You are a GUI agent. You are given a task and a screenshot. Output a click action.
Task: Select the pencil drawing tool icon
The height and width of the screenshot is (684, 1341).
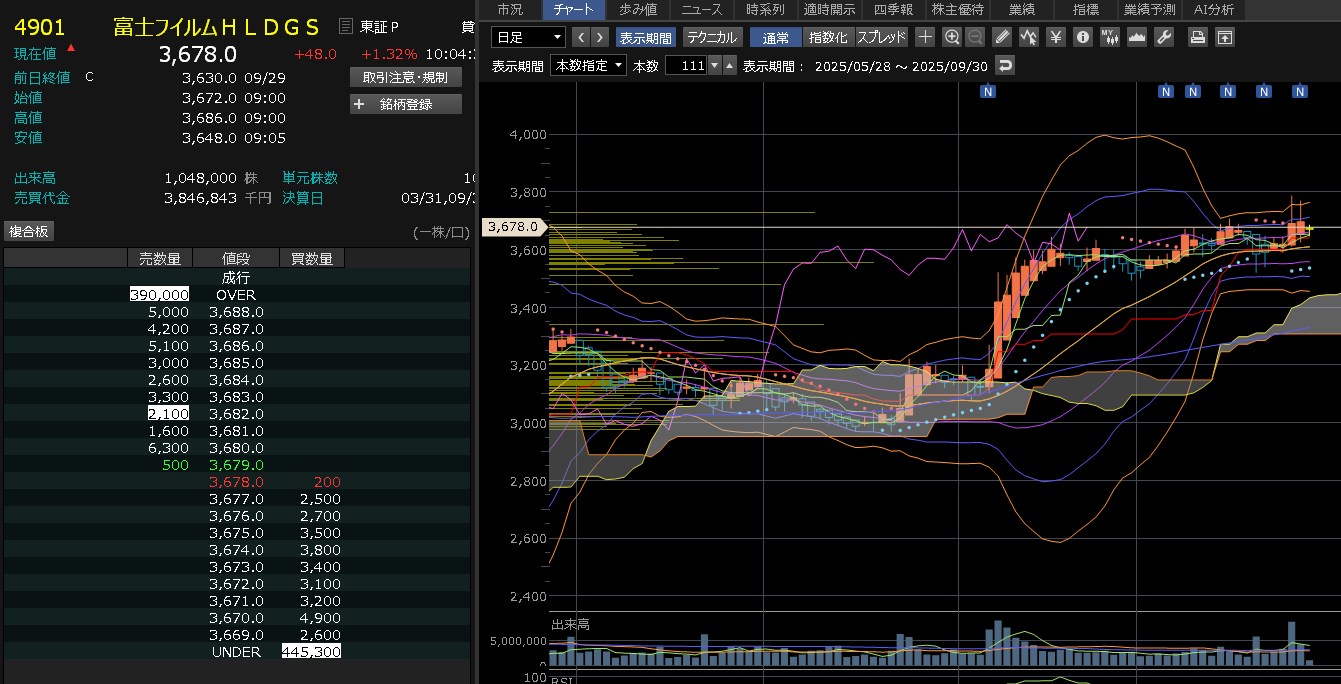[x=1003, y=37]
